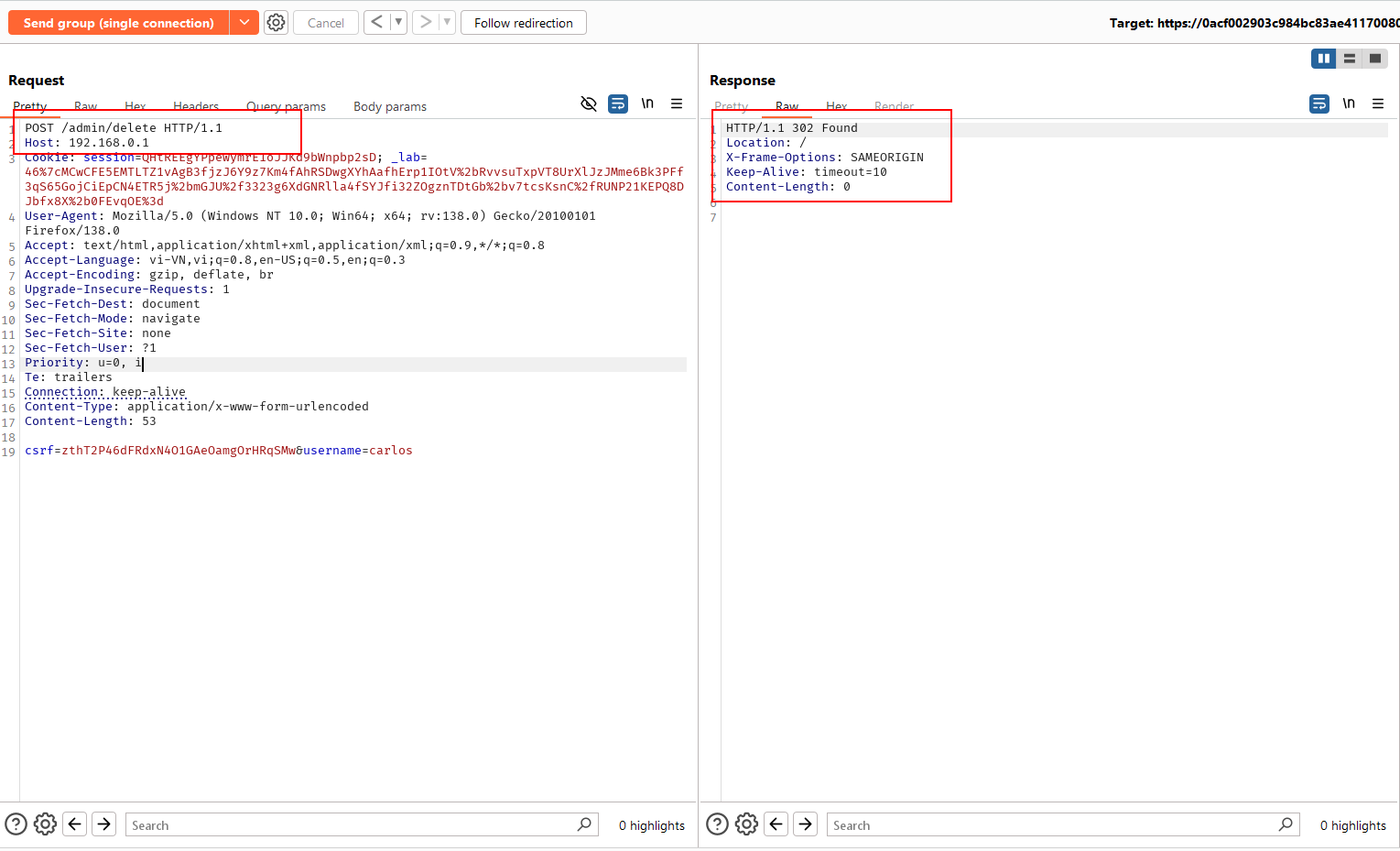The image size is (1400, 851).
Task: Select the request Pretty tab
Action: point(30,106)
